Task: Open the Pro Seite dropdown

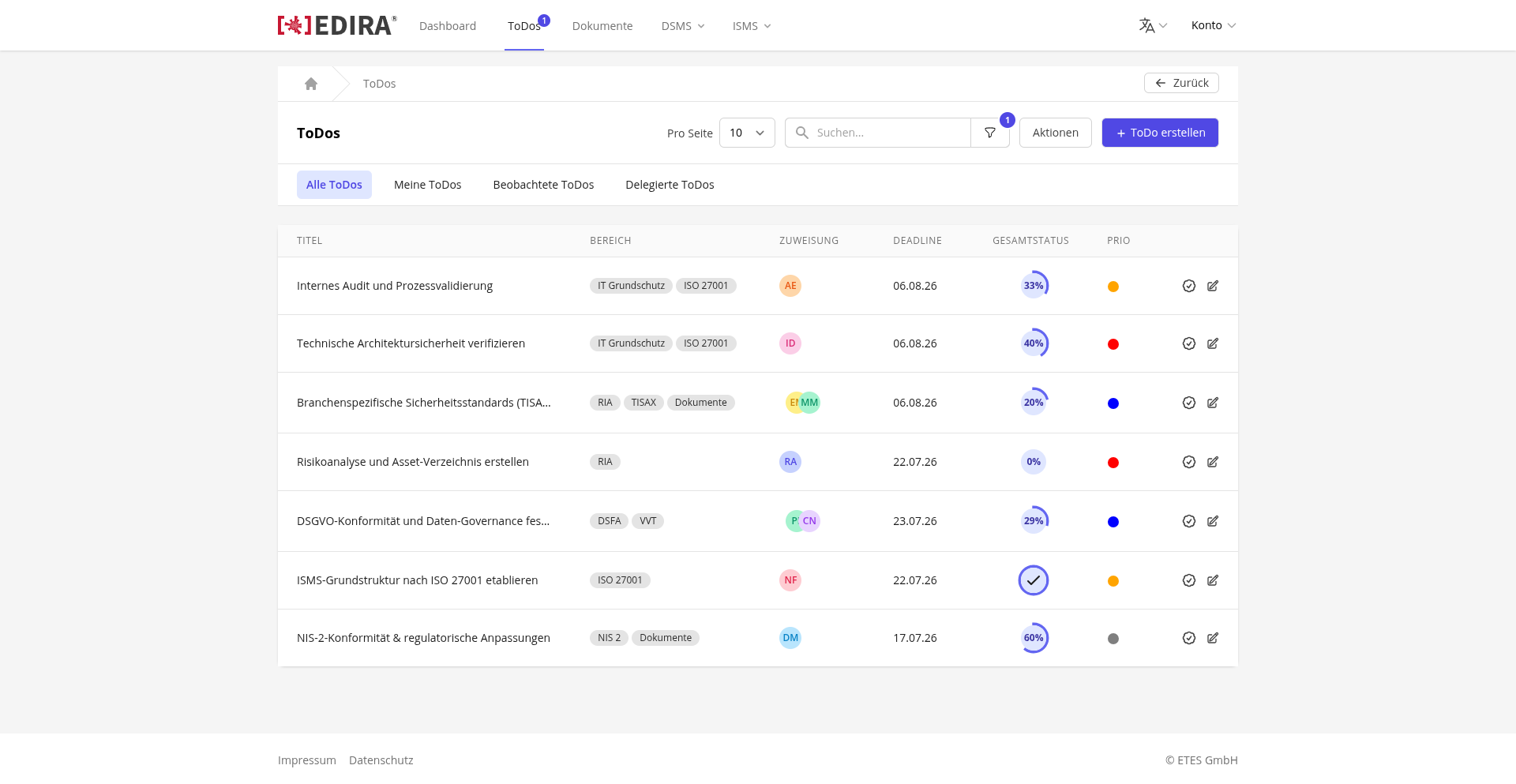Action: click(x=747, y=133)
